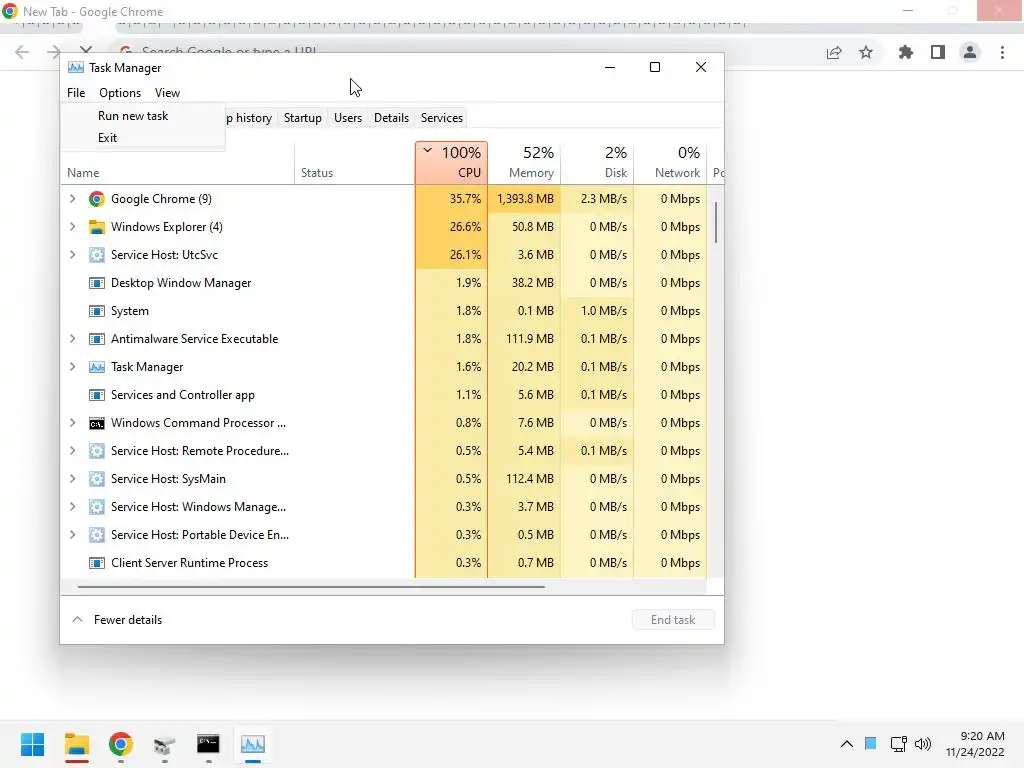The width and height of the screenshot is (1024, 768).
Task: Switch to the Startup tab
Action: 302,118
